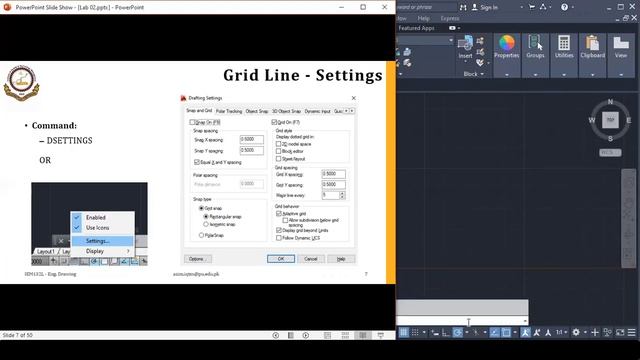Click the ribbon minimize toggle icon after Featured Apps
The height and width of the screenshot is (360, 640).
[452, 28]
